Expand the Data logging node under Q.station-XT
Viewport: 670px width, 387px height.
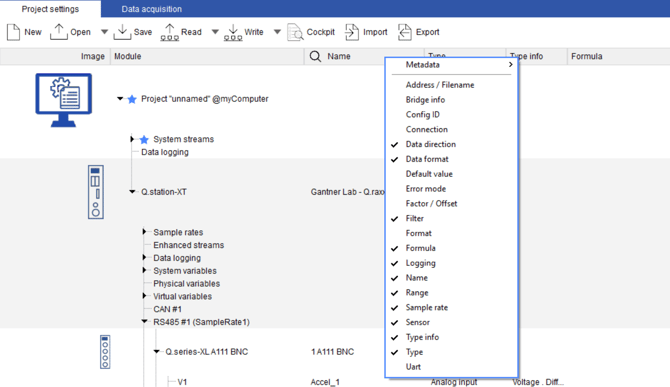144,258
